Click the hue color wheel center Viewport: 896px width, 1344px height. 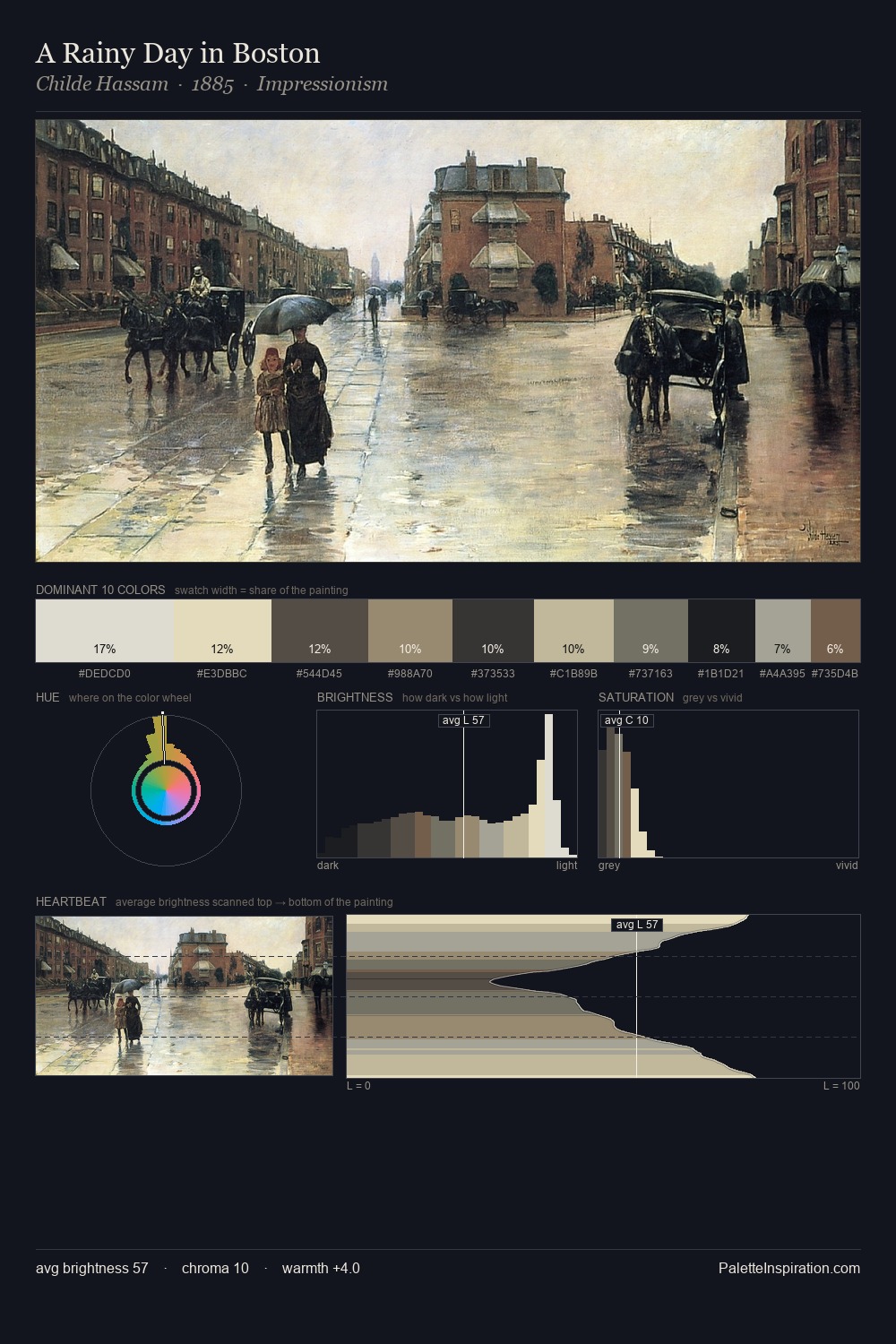[166, 790]
